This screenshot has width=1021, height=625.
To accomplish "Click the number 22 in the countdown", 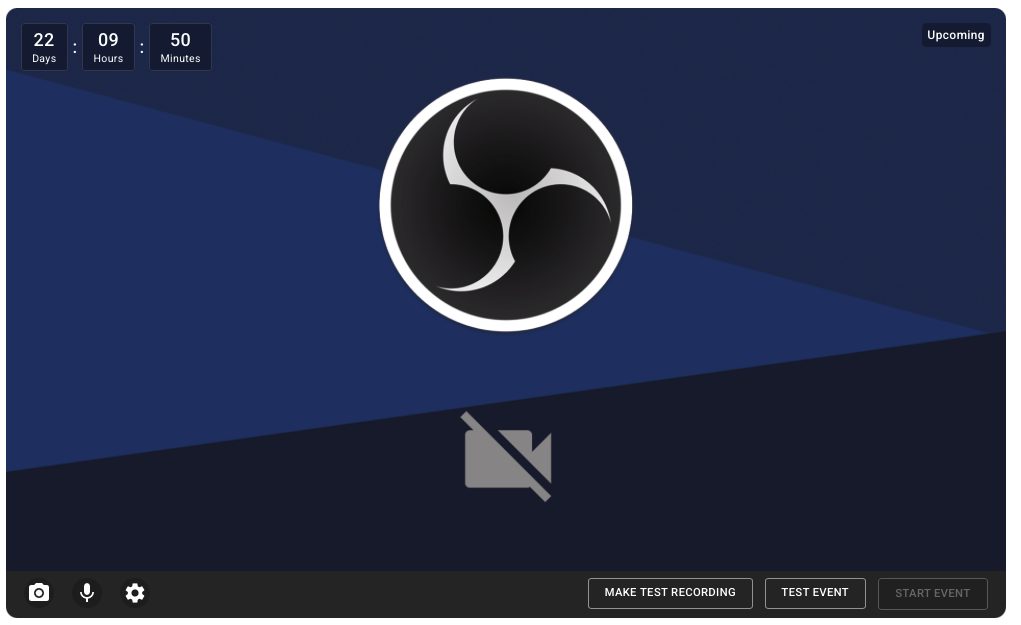I will 44,40.
